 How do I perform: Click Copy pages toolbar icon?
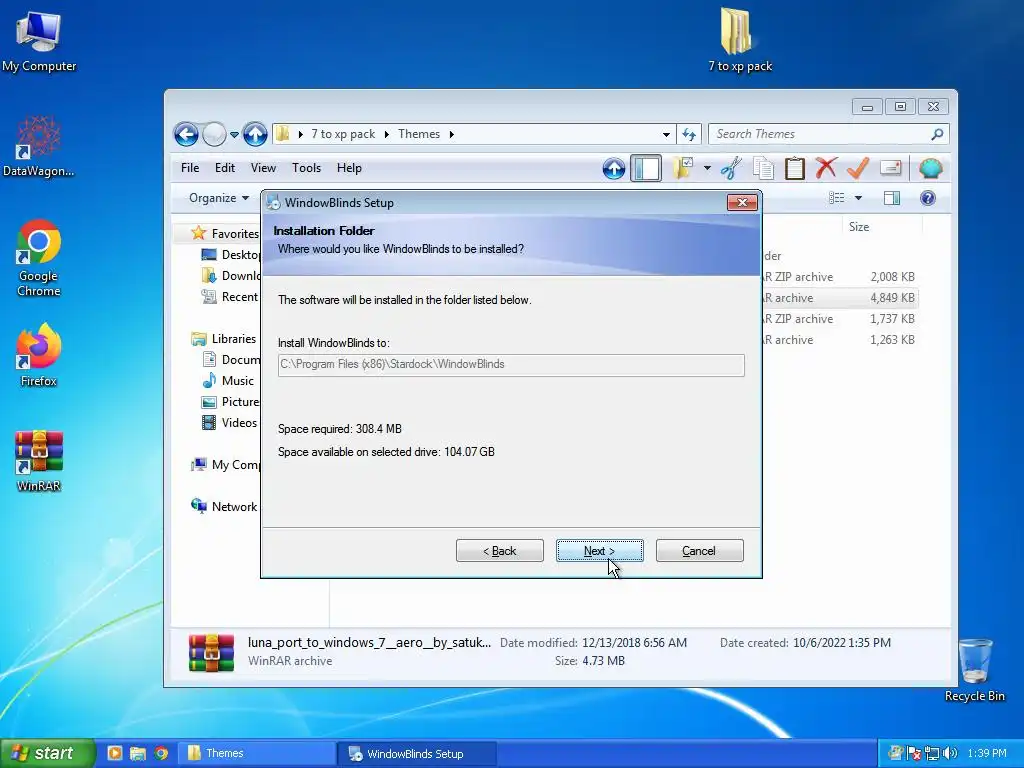(x=763, y=168)
